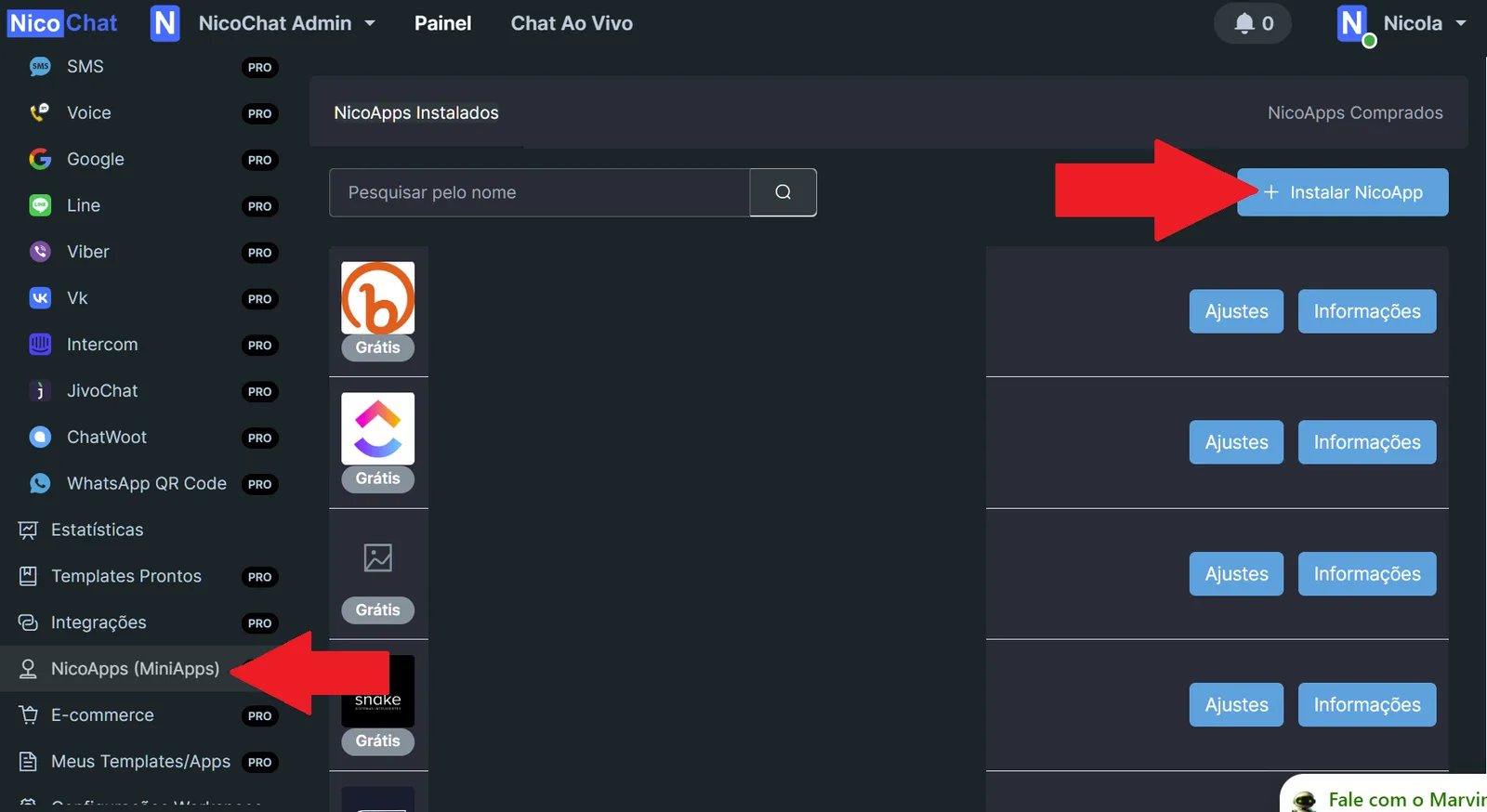Click the Nicola user avatar
1487x812 pixels.
1353,23
